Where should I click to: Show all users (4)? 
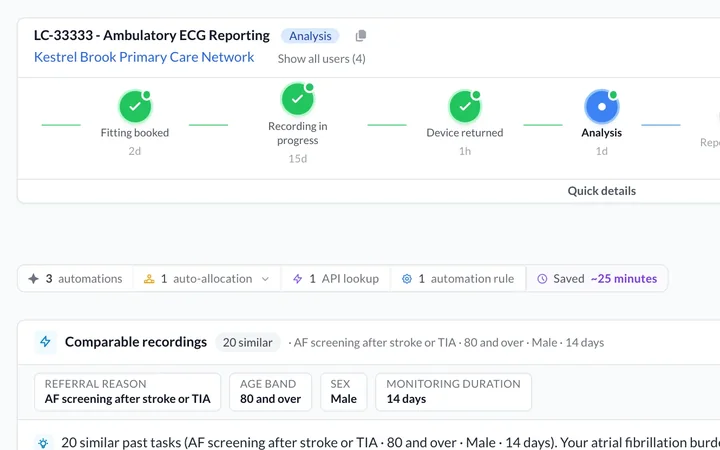pos(321,59)
